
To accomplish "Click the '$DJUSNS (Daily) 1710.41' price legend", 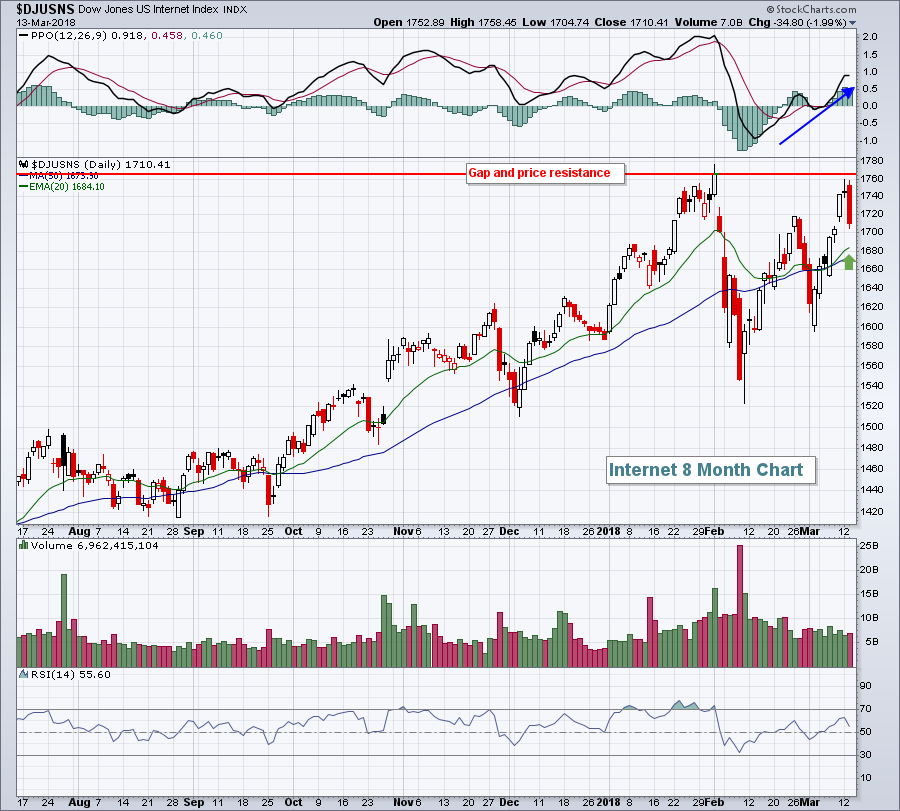I will pyautogui.click(x=100, y=164).
